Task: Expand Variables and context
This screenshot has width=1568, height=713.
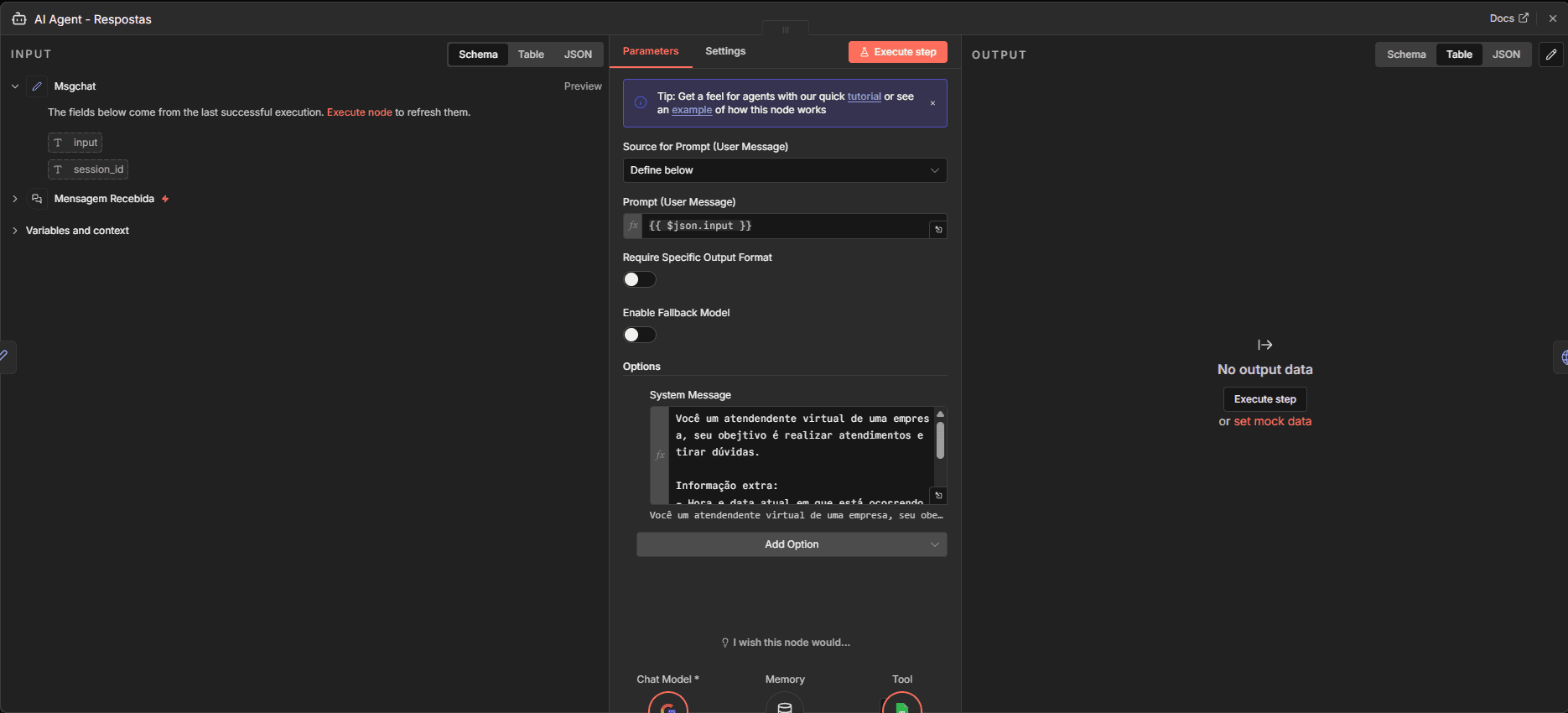Action: (15, 231)
